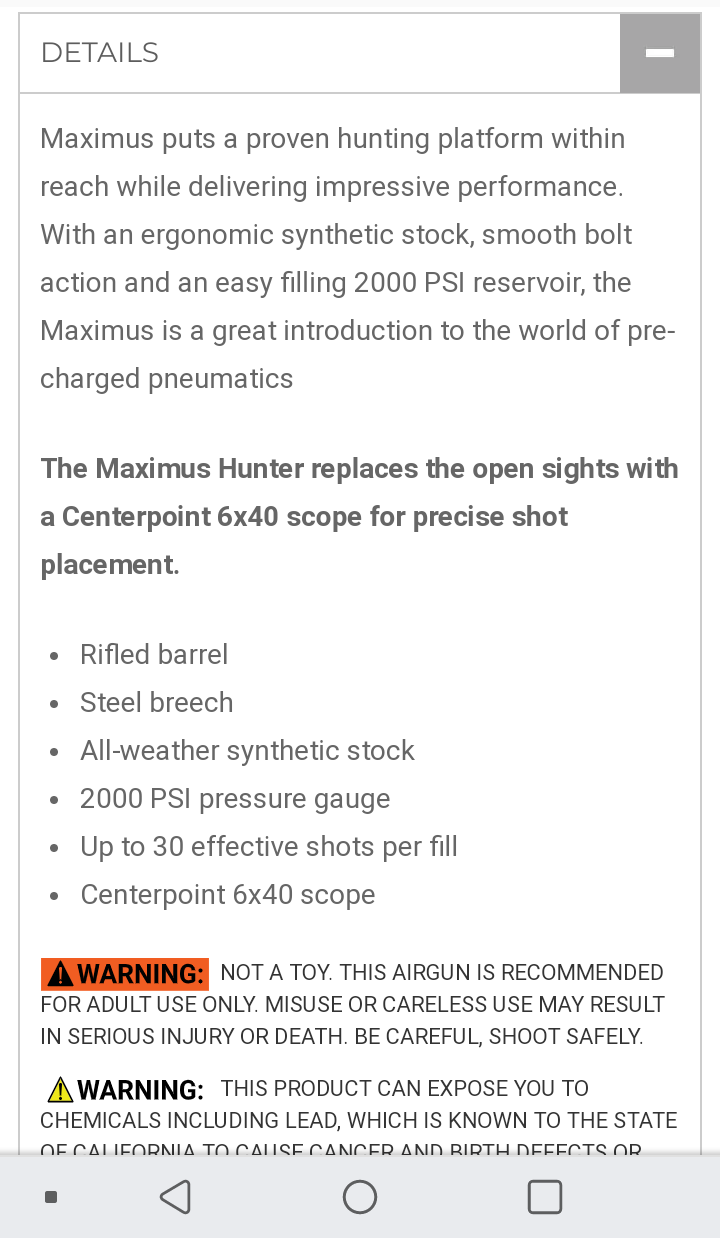The height and width of the screenshot is (1238, 720).
Task: Tap All-weather synthetic stock list item
Action: point(247,750)
